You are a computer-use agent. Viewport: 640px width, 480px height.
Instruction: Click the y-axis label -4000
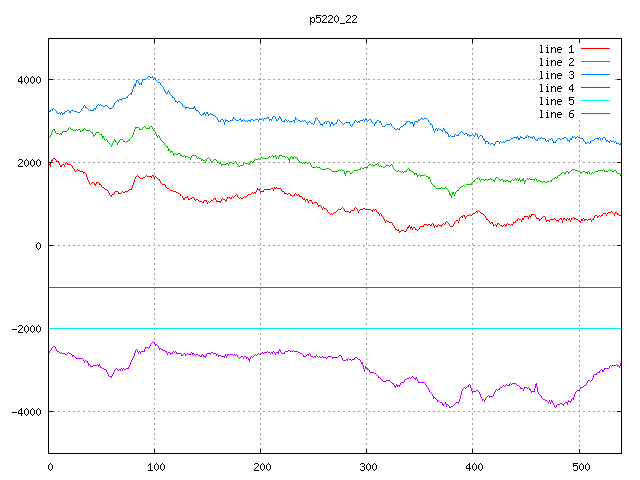coord(27,412)
